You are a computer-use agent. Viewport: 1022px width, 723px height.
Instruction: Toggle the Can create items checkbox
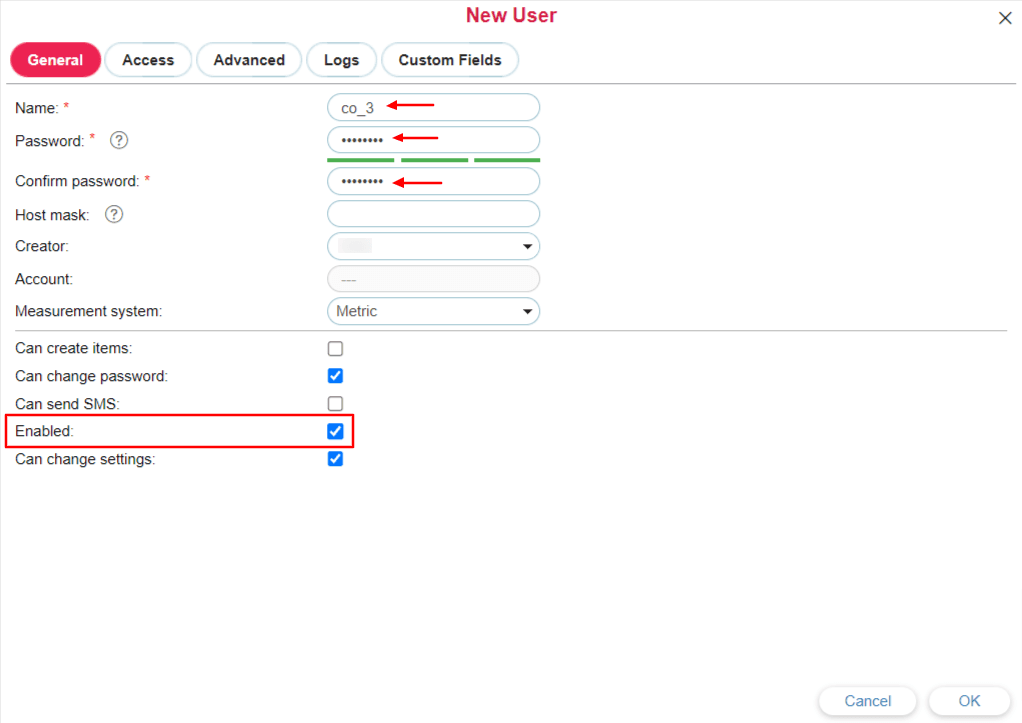click(336, 349)
